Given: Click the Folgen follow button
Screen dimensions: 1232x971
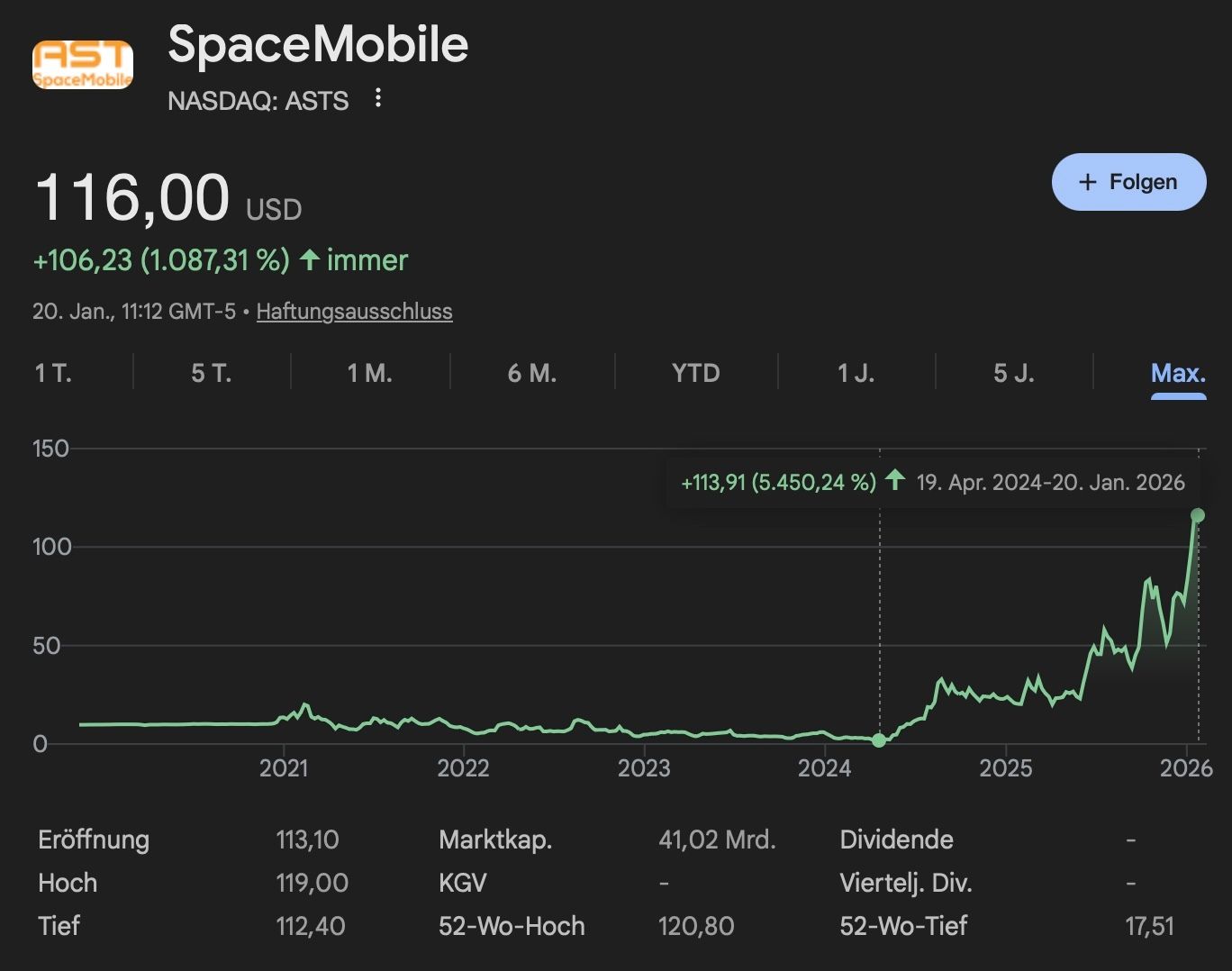Looking at the screenshot, I should point(1128,182).
